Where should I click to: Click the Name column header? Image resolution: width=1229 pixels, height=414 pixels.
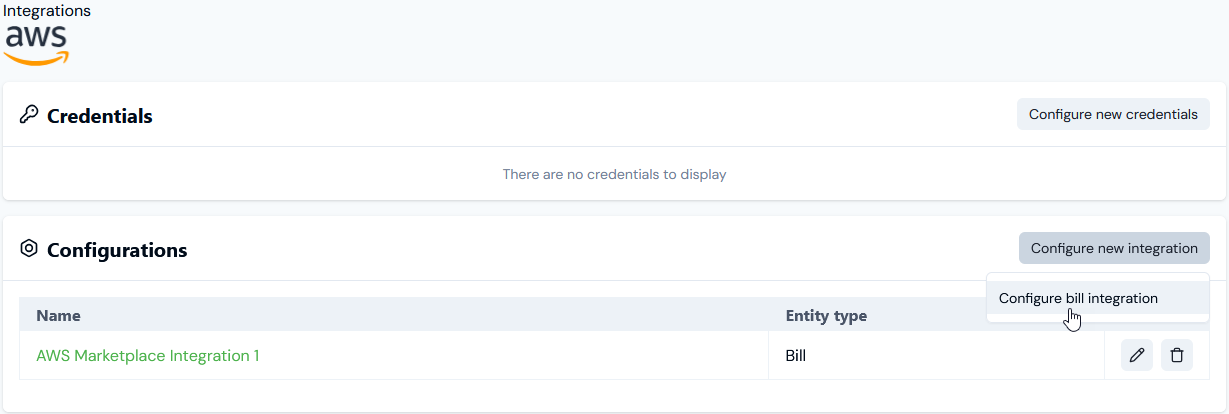point(58,315)
